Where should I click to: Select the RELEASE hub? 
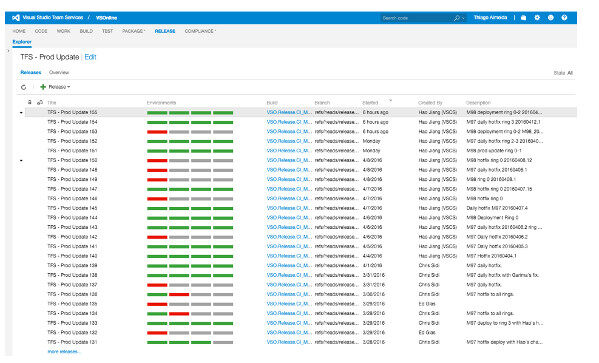click(165, 31)
